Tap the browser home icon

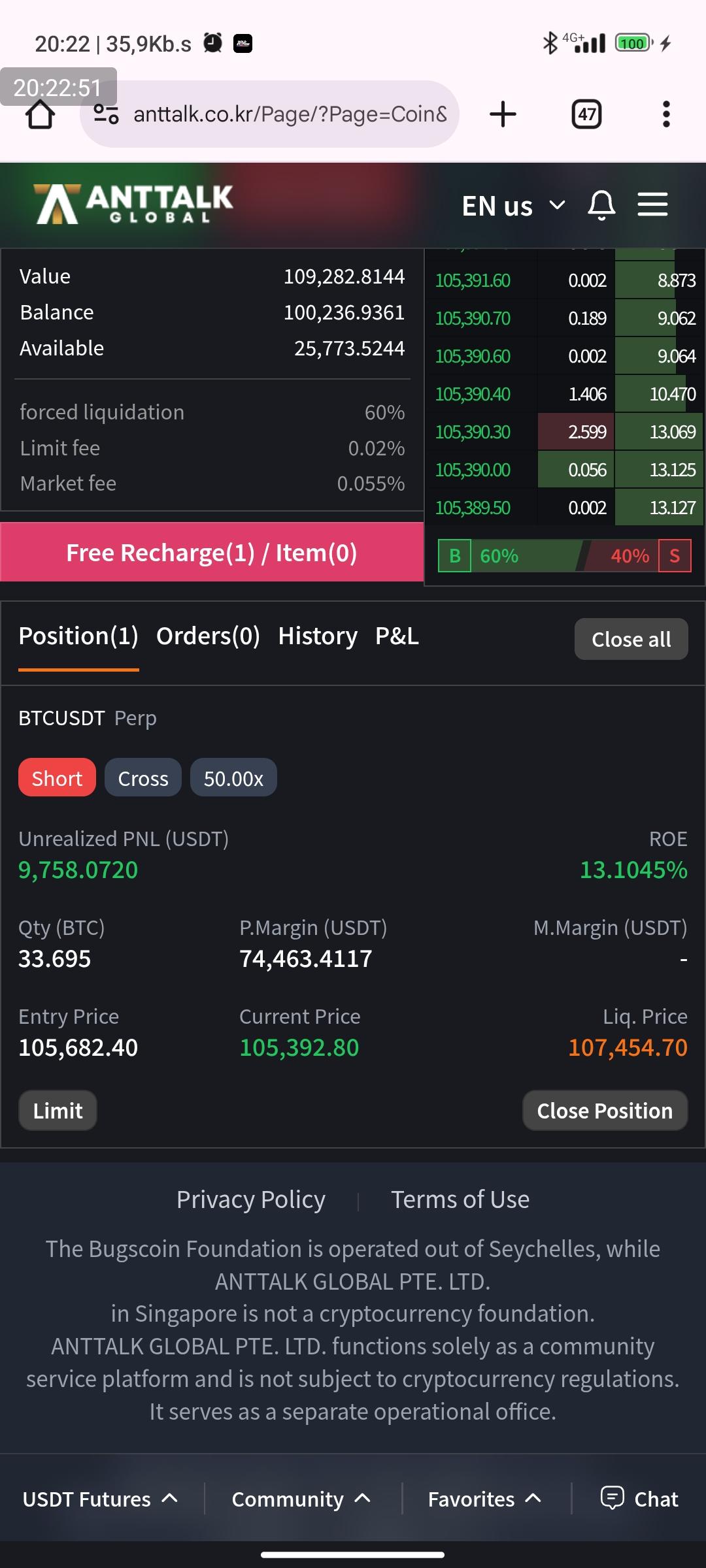click(41, 115)
